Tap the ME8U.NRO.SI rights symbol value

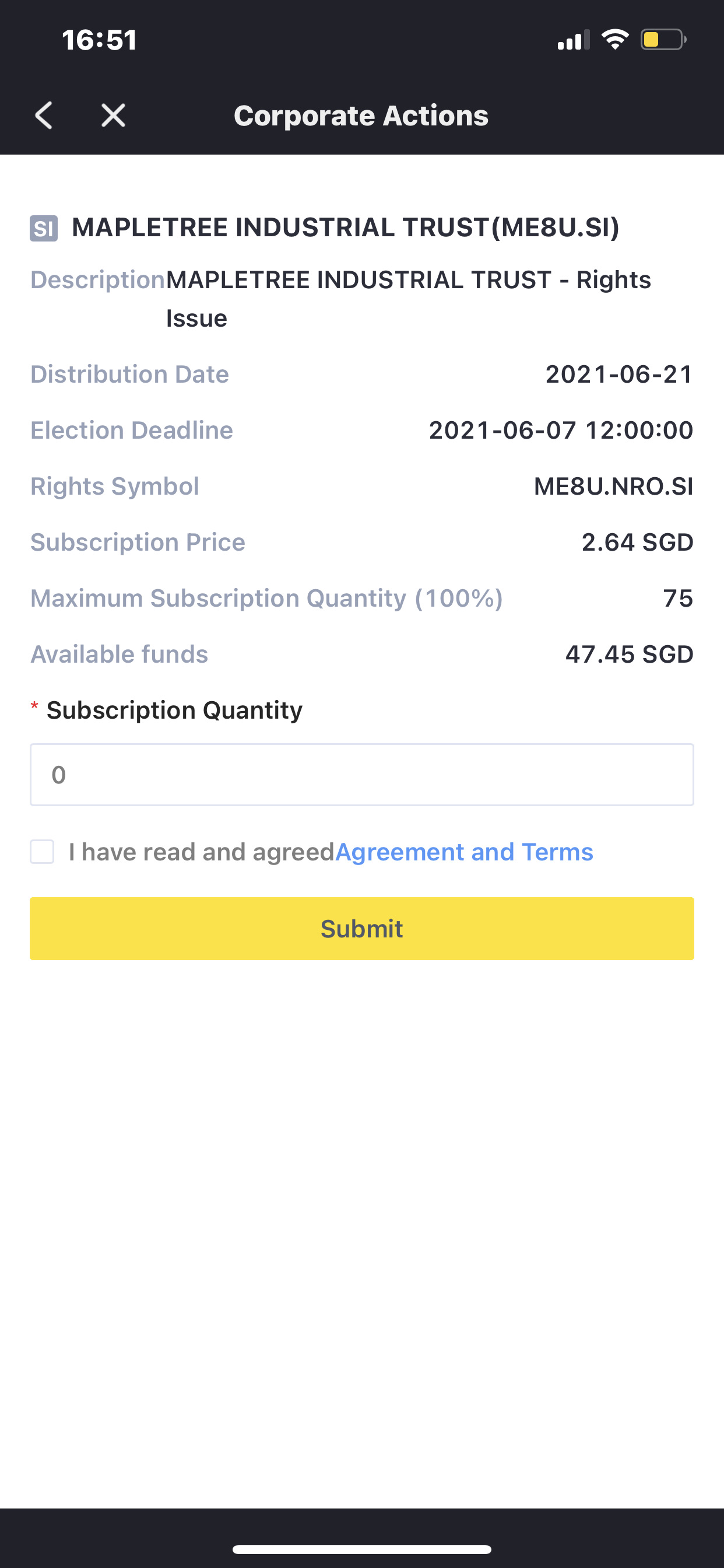pos(613,487)
